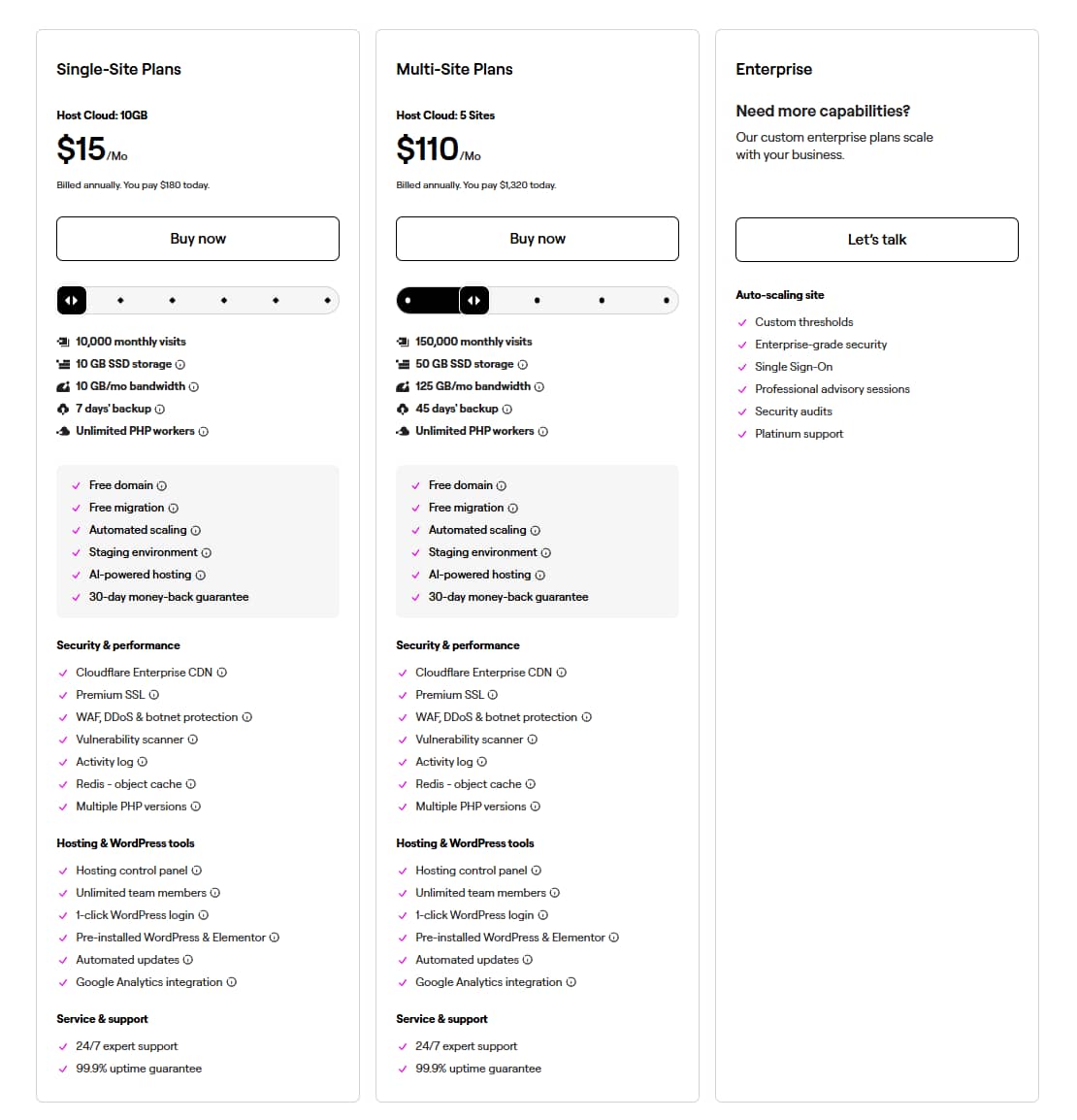Screen dimensions: 1077x1120
Task: Click info icon beside Multi-Site Premium SSL
Action: 493,695
